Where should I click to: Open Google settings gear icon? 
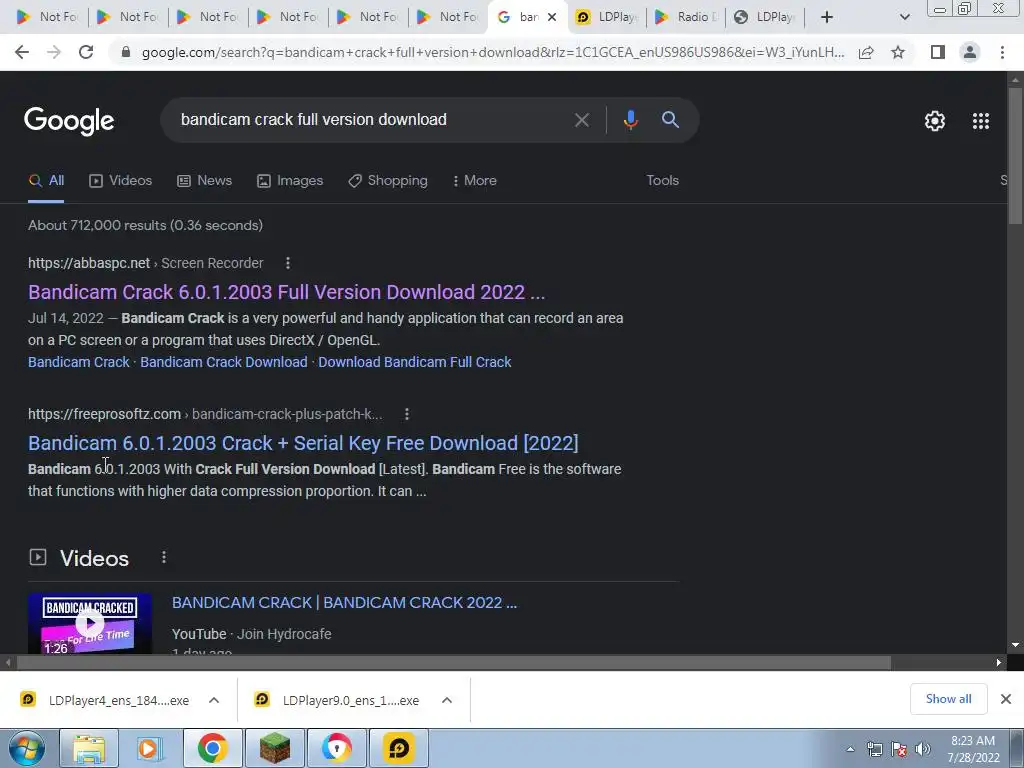click(x=935, y=121)
